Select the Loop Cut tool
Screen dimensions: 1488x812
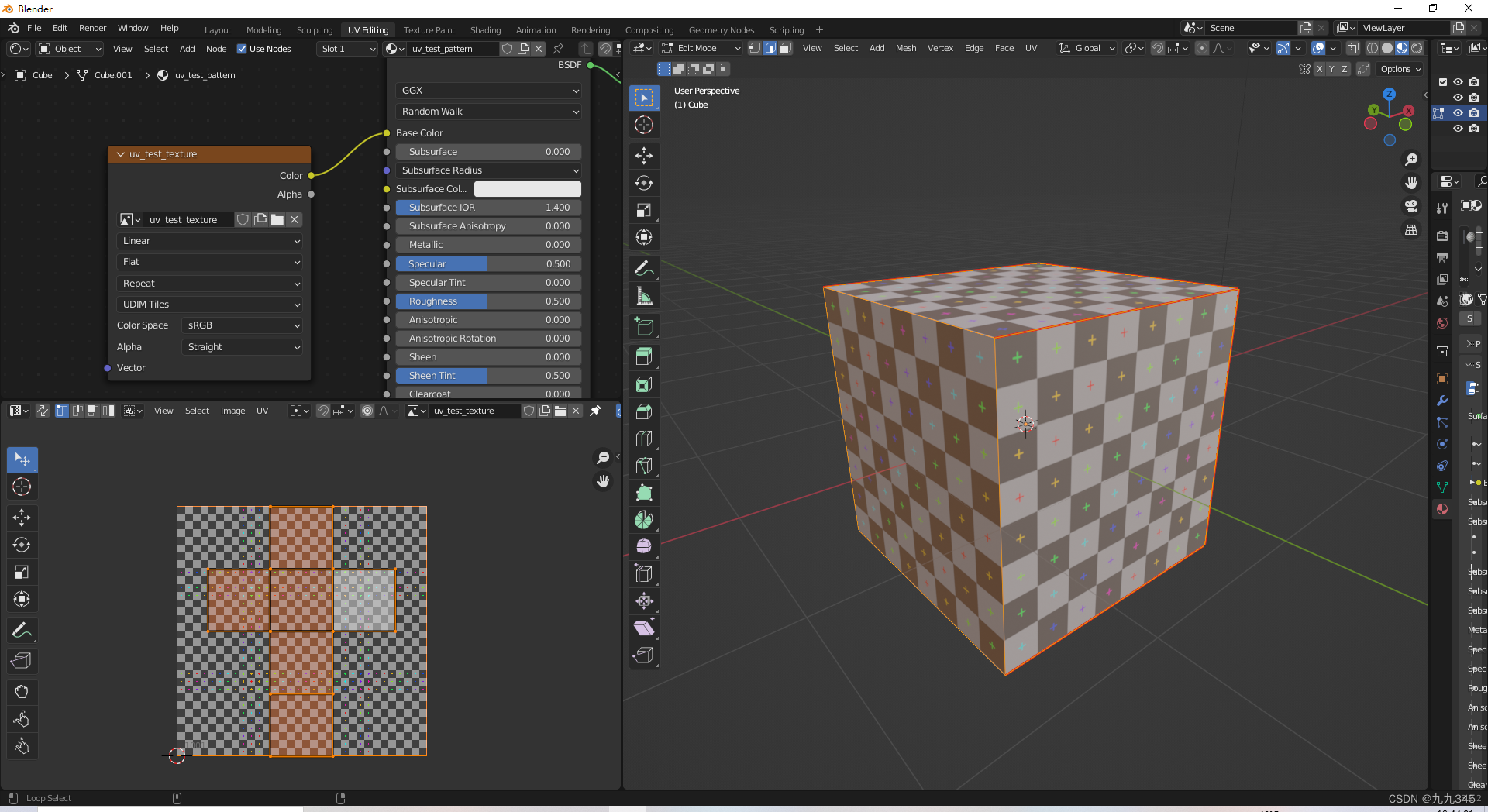(643, 439)
